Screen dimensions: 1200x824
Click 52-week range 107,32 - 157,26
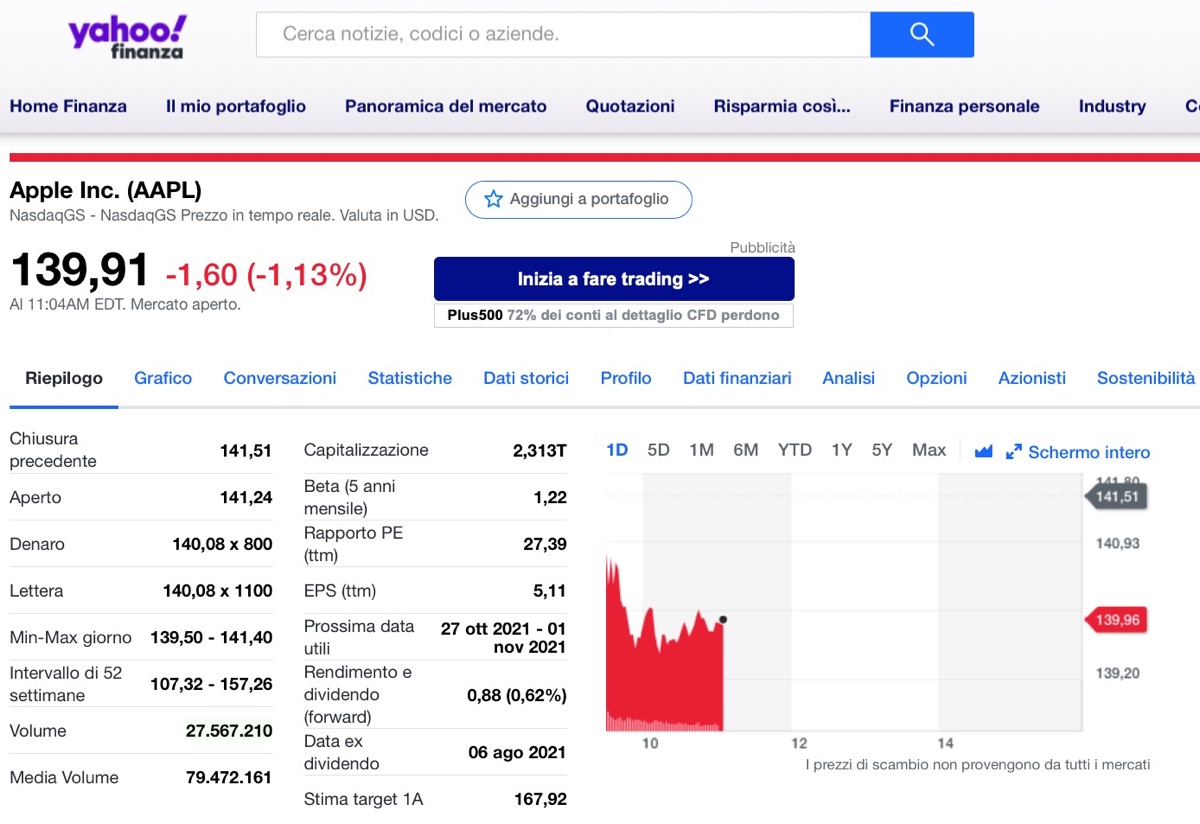(211, 684)
